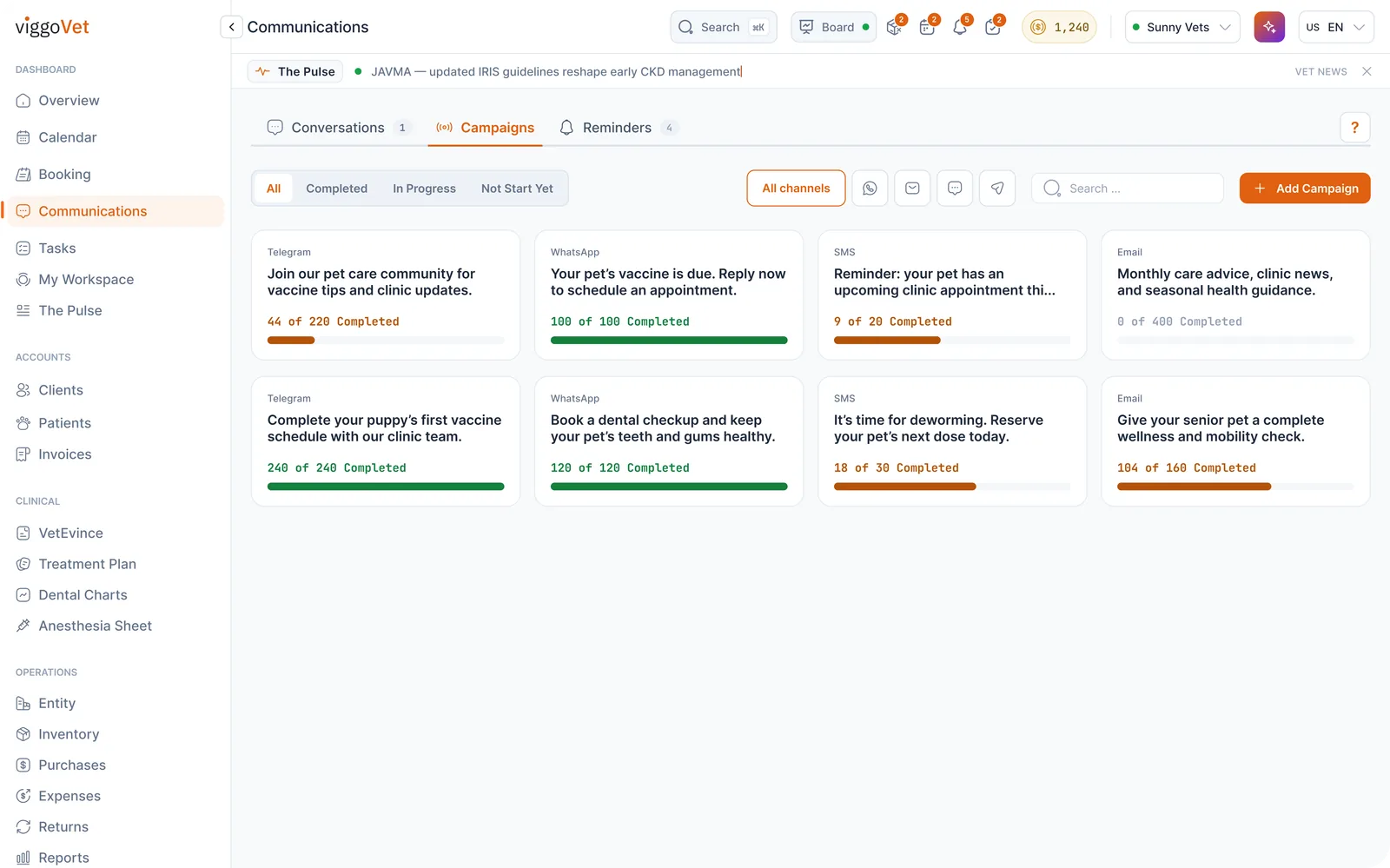Open the Monthly care advice campaign card
1390x868 pixels.
1235,295
